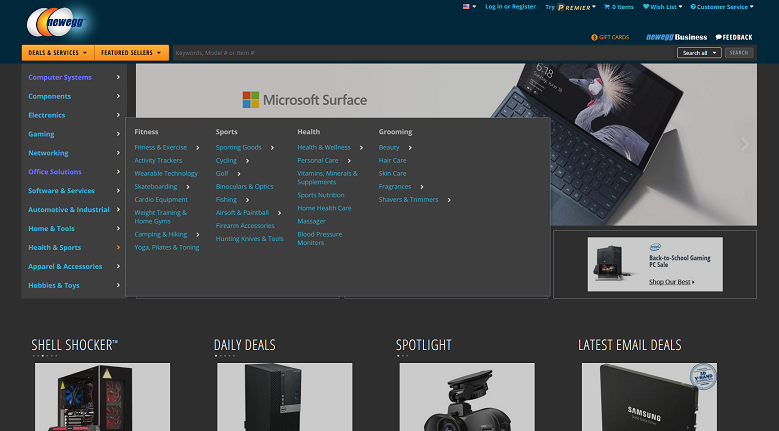Image resolution: width=779 pixels, height=431 pixels.
Task: Open Shell Shocker gaming PC thumbnail
Action: tap(102, 397)
